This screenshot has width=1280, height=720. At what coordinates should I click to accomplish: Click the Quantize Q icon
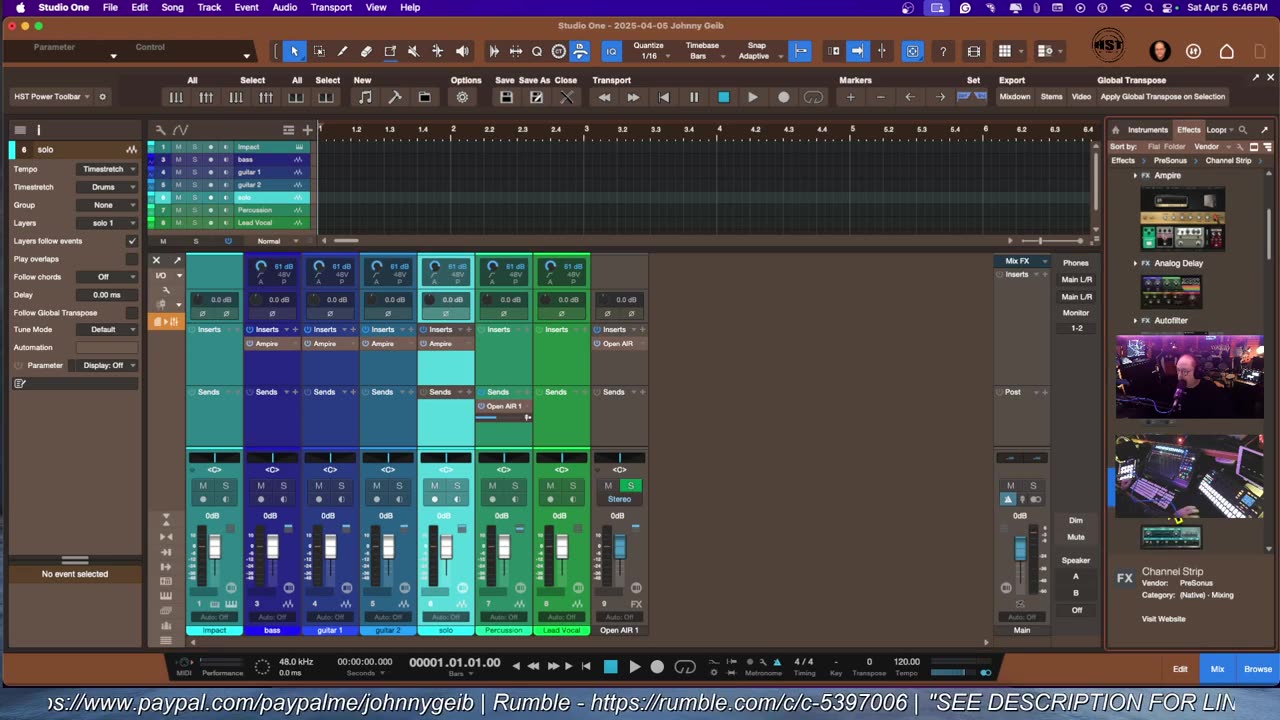point(537,51)
